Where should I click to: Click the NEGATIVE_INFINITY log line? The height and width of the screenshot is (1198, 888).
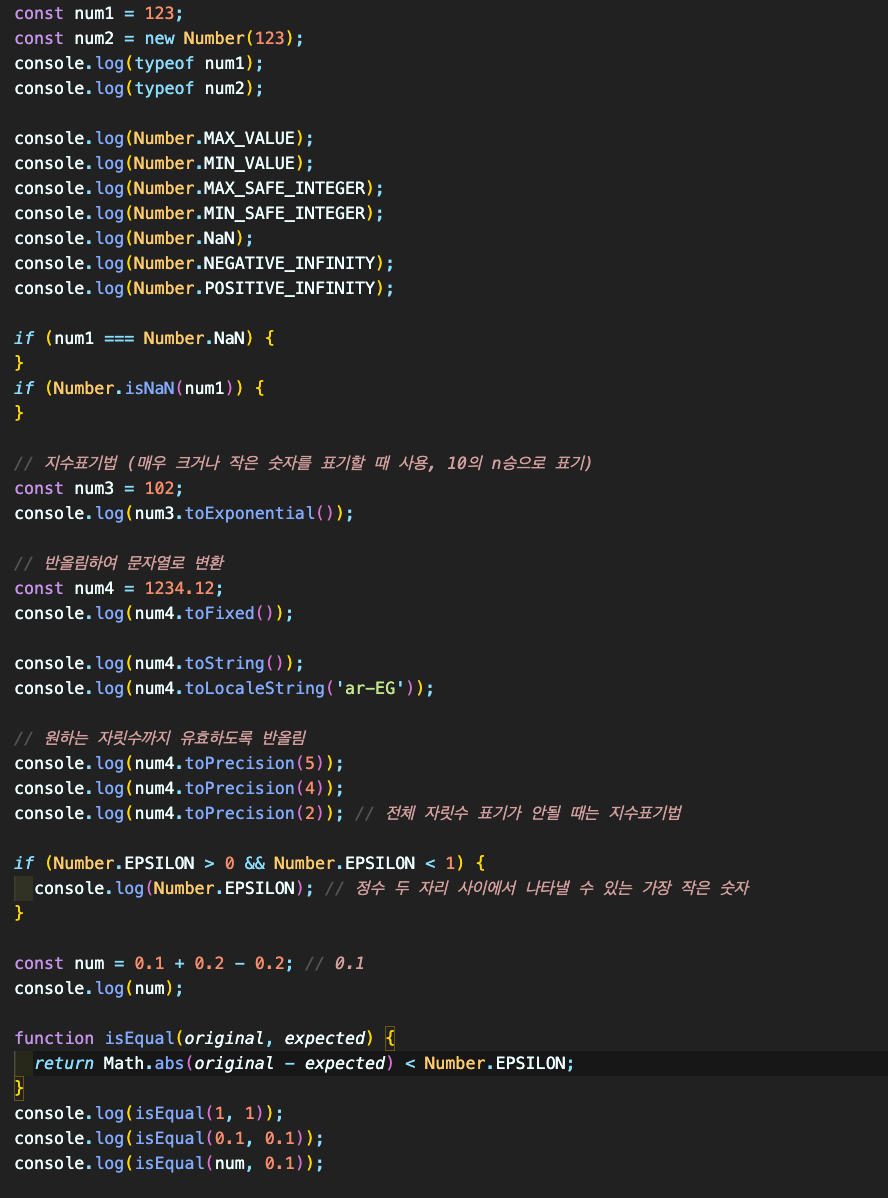(x=204, y=264)
